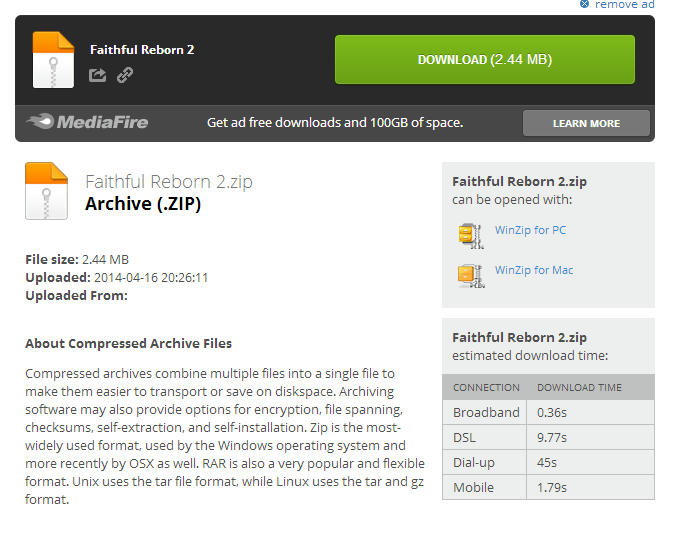This screenshot has width=700, height=537.
Task: Click the WinZip for PC icon
Action: point(471,236)
